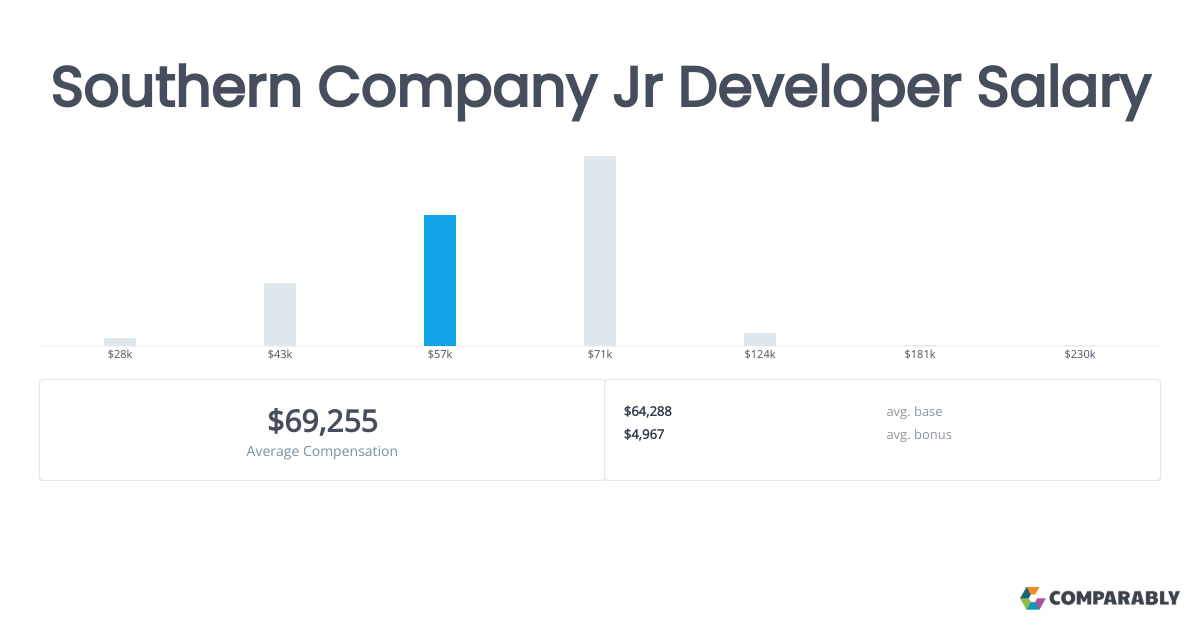The height and width of the screenshot is (630, 1200).
Task: Click the $124k axis label
Action: 760,355
